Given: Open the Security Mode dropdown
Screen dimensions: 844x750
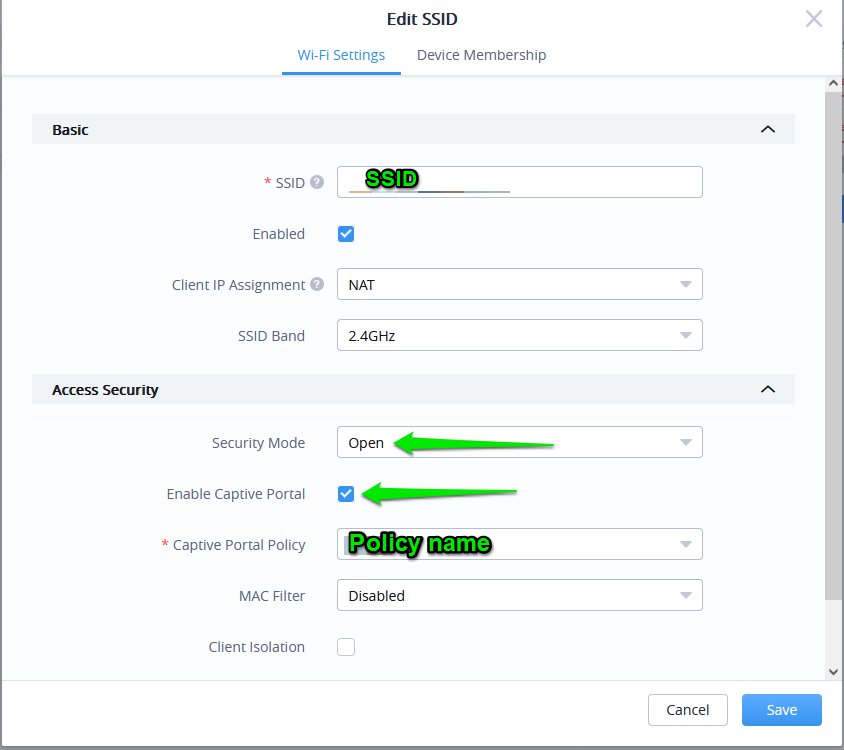Looking at the screenshot, I should coord(519,442).
